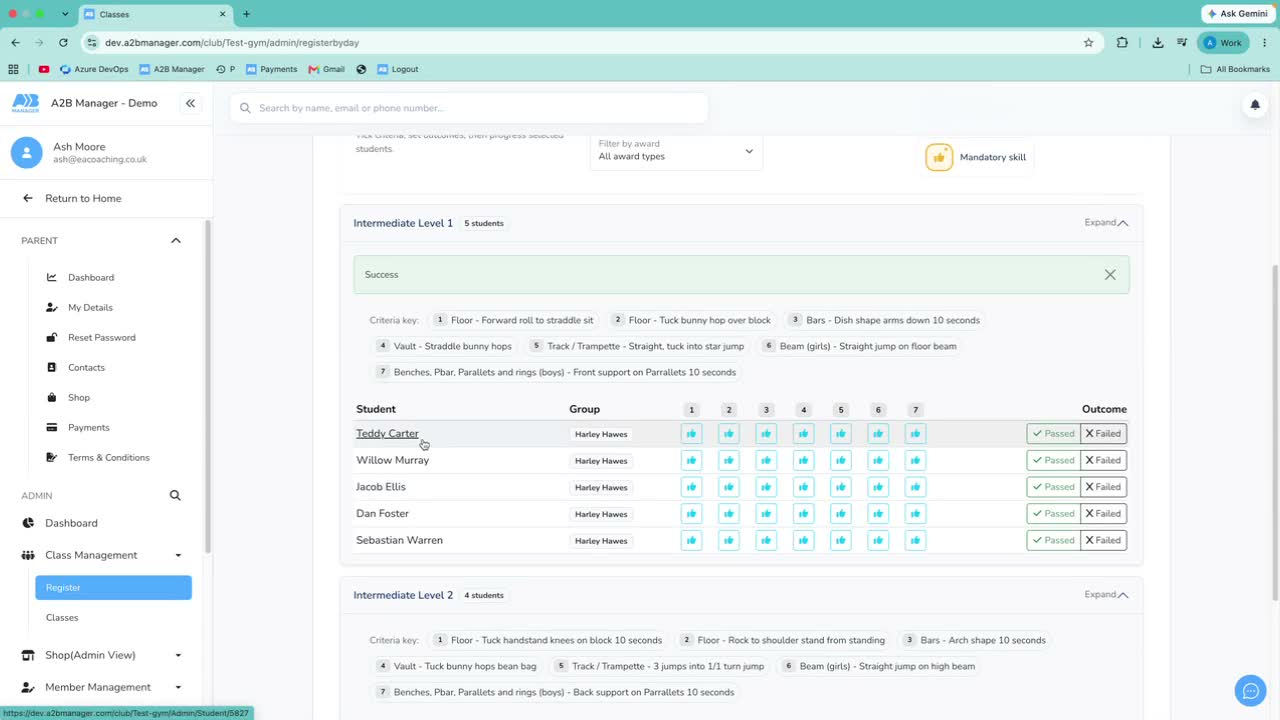Open My Details in the sidebar
Viewport: 1280px width, 720px height.
[x=90, y=307]
